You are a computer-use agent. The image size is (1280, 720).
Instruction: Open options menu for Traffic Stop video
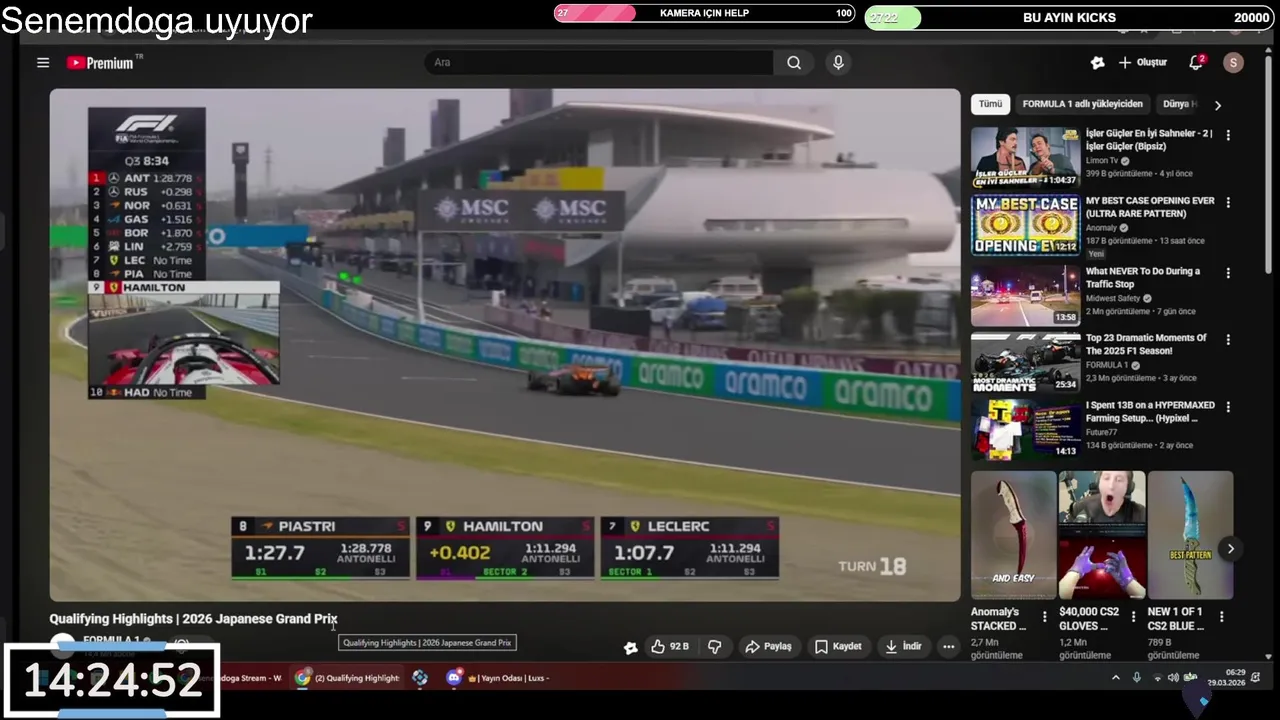tap(1228, 272)
